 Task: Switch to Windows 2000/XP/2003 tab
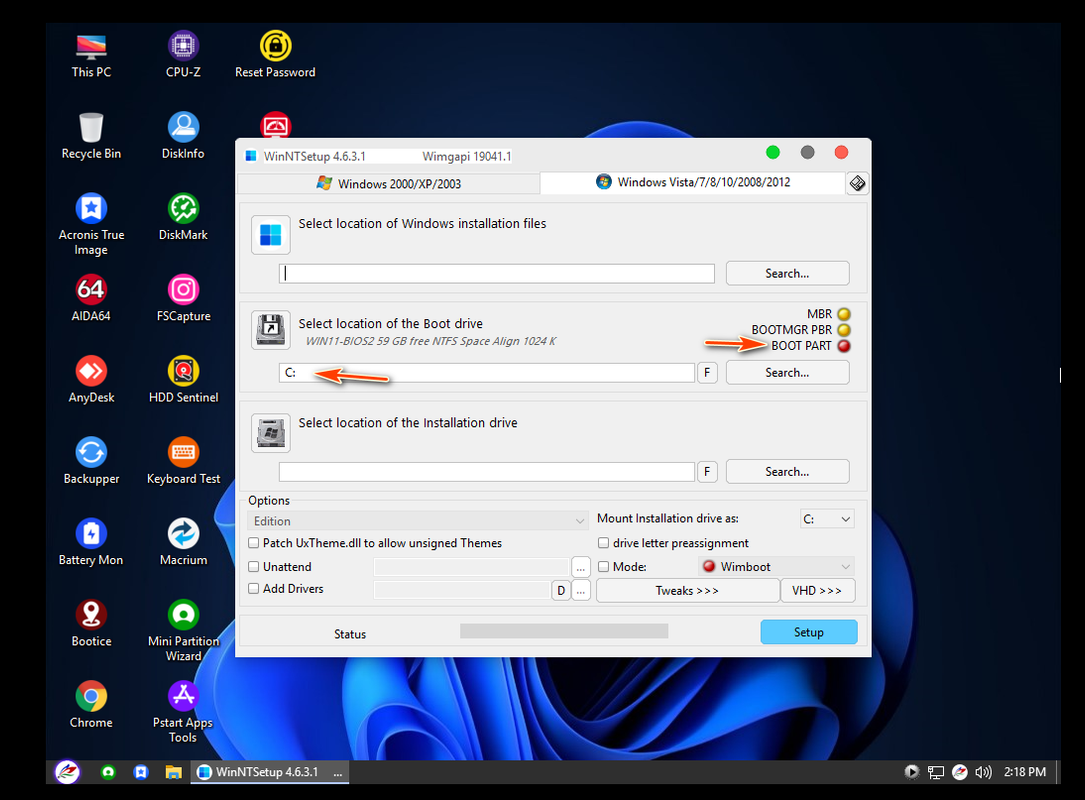(389, 183)
